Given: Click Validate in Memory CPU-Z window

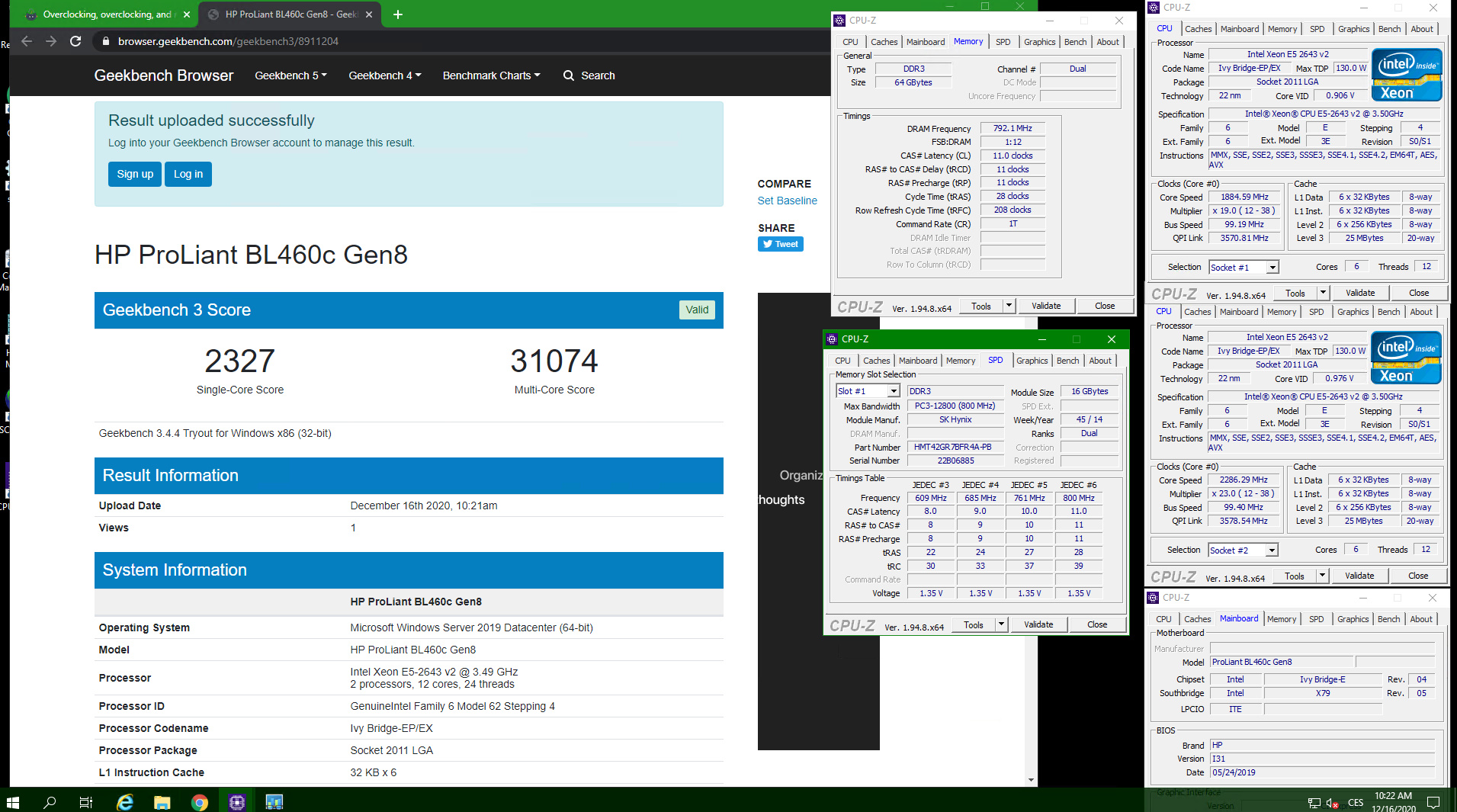Looking at the screenshot, I should tap(1046, 306).
